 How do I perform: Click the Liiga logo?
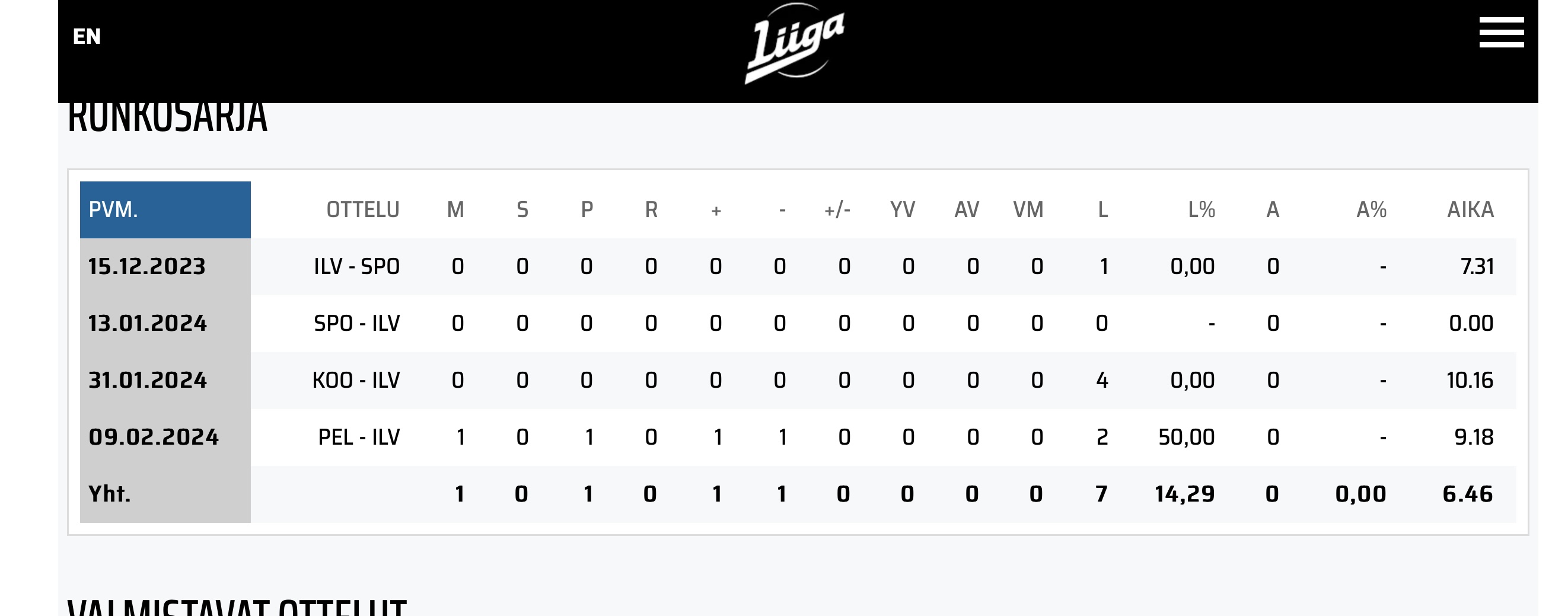795,43
